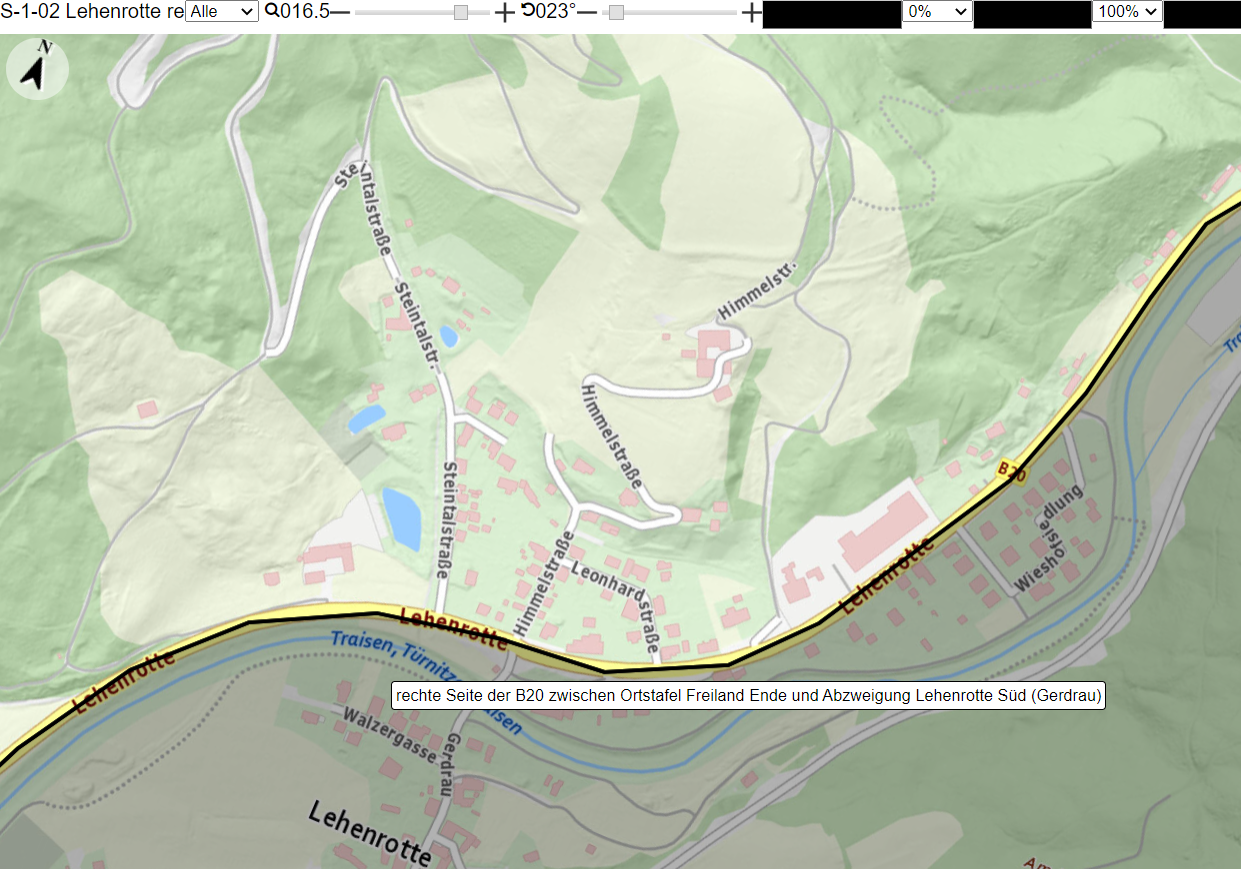Click the 'S-1-02 Lehenrotte re' title text

[92, 11]
